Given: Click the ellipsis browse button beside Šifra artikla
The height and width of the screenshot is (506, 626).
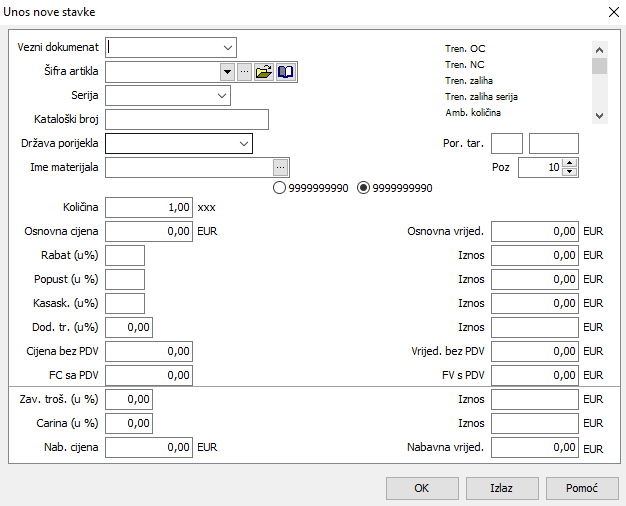Looking at the screenshot, I should 244,72.
